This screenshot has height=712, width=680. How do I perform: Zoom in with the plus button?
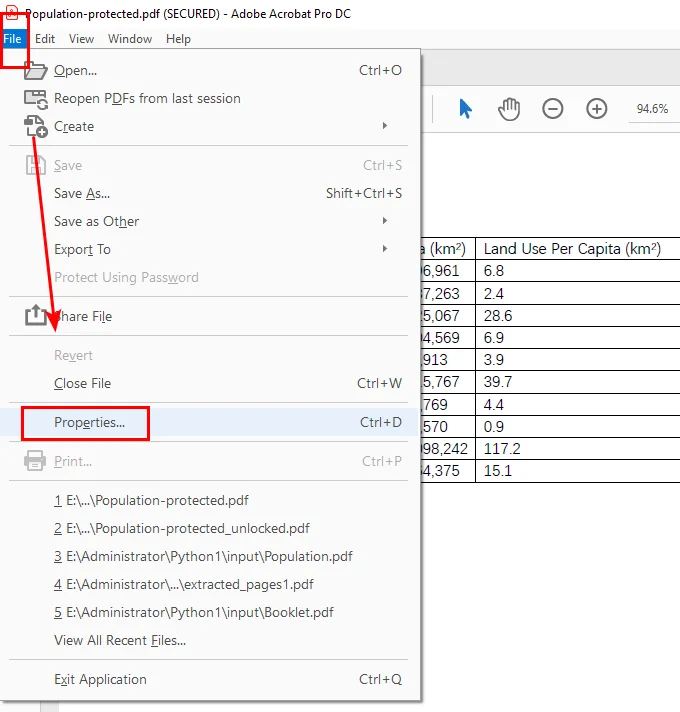coord(596,109)
